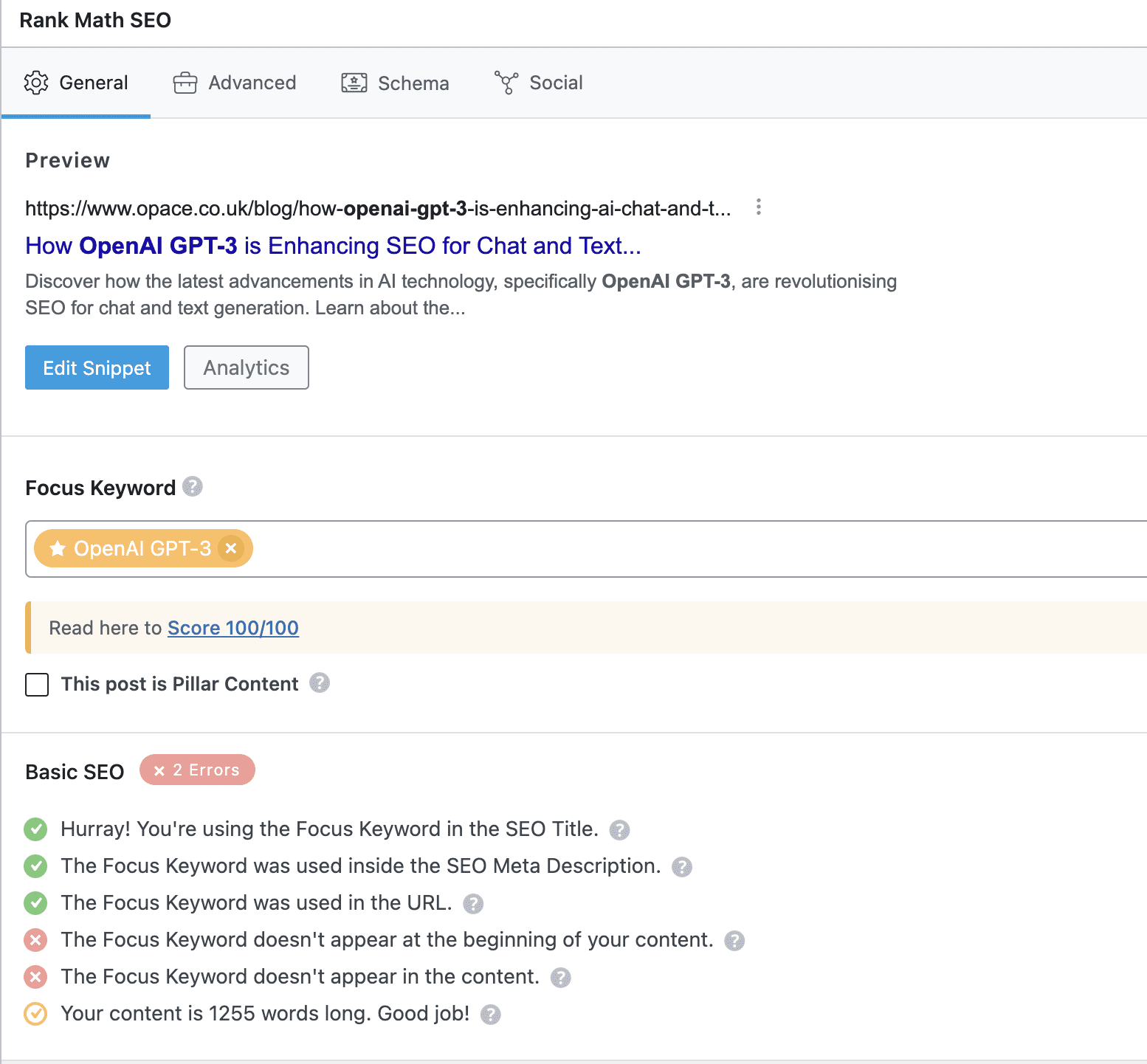Follow the Score 100/100 link
Screen dimensions: 1147x1064
[x=233, y=628]
